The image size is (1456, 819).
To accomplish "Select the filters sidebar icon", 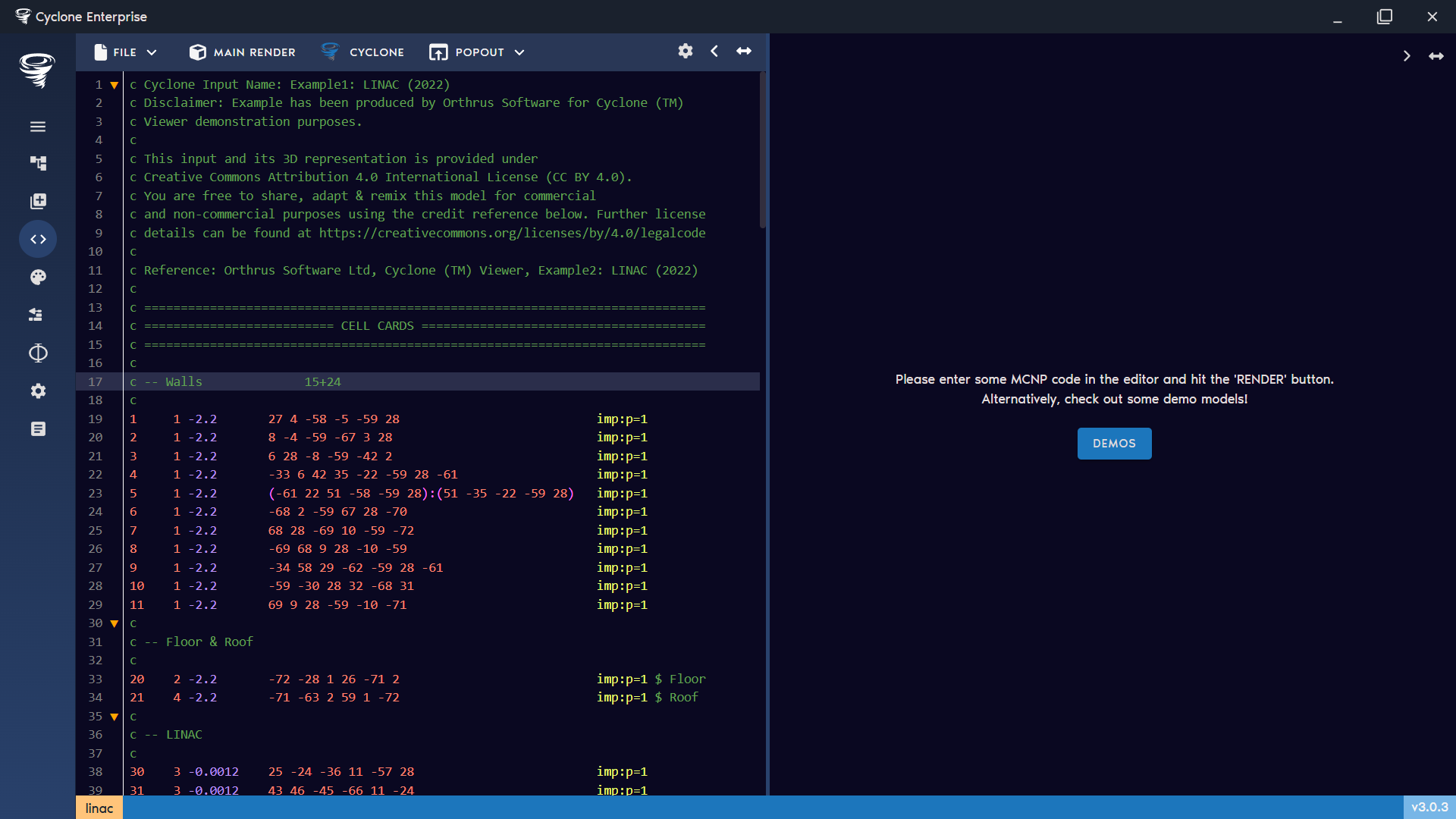I will coord(38,315).
